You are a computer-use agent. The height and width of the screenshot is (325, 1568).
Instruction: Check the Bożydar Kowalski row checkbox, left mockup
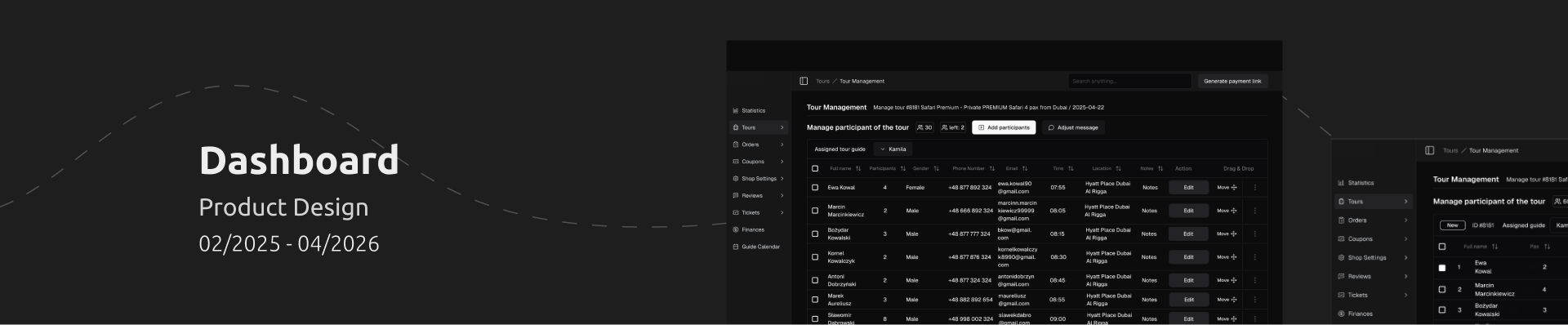(814, 234)
